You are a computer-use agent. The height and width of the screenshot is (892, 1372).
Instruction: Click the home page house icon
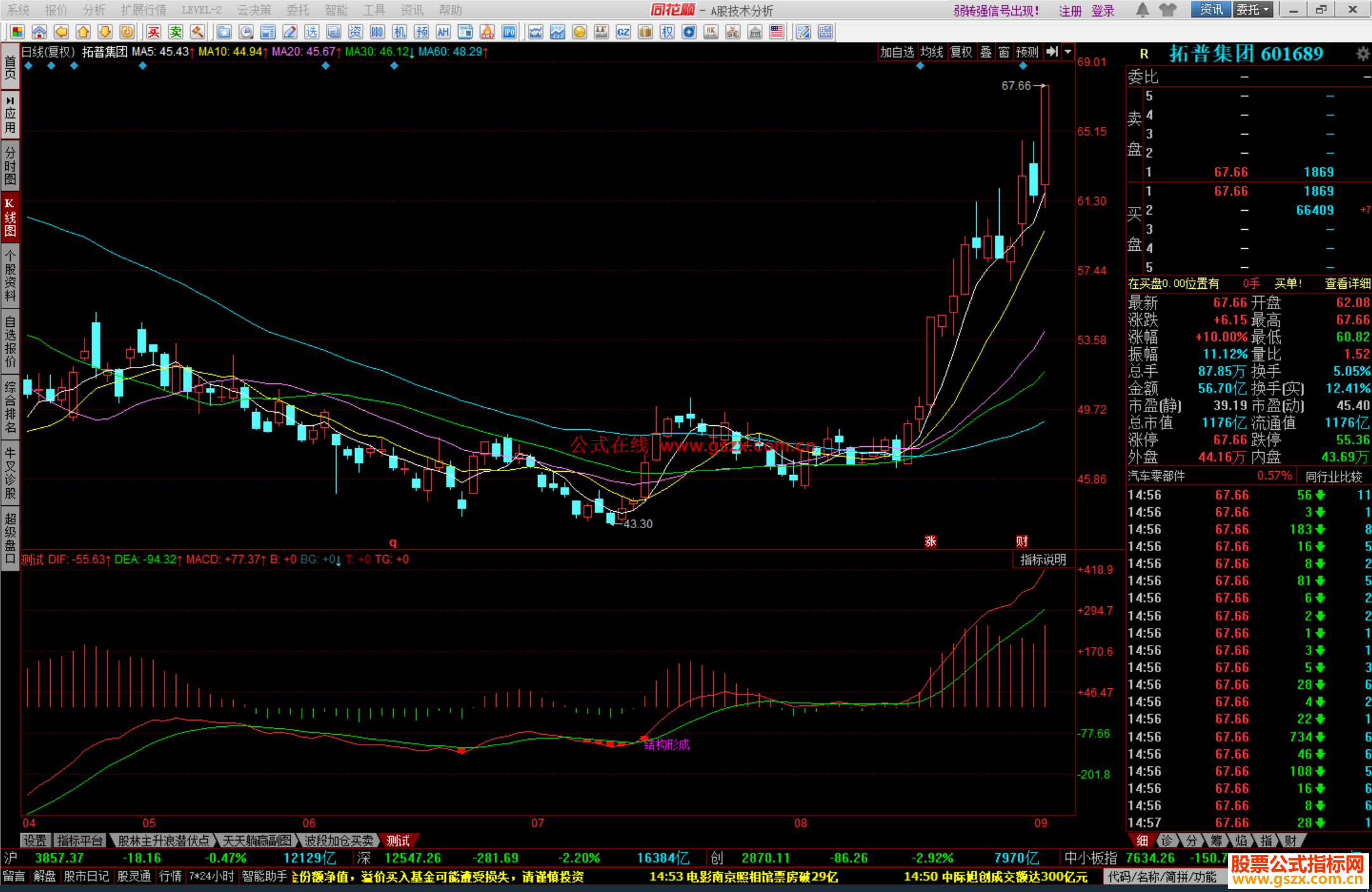click(39, 32)
